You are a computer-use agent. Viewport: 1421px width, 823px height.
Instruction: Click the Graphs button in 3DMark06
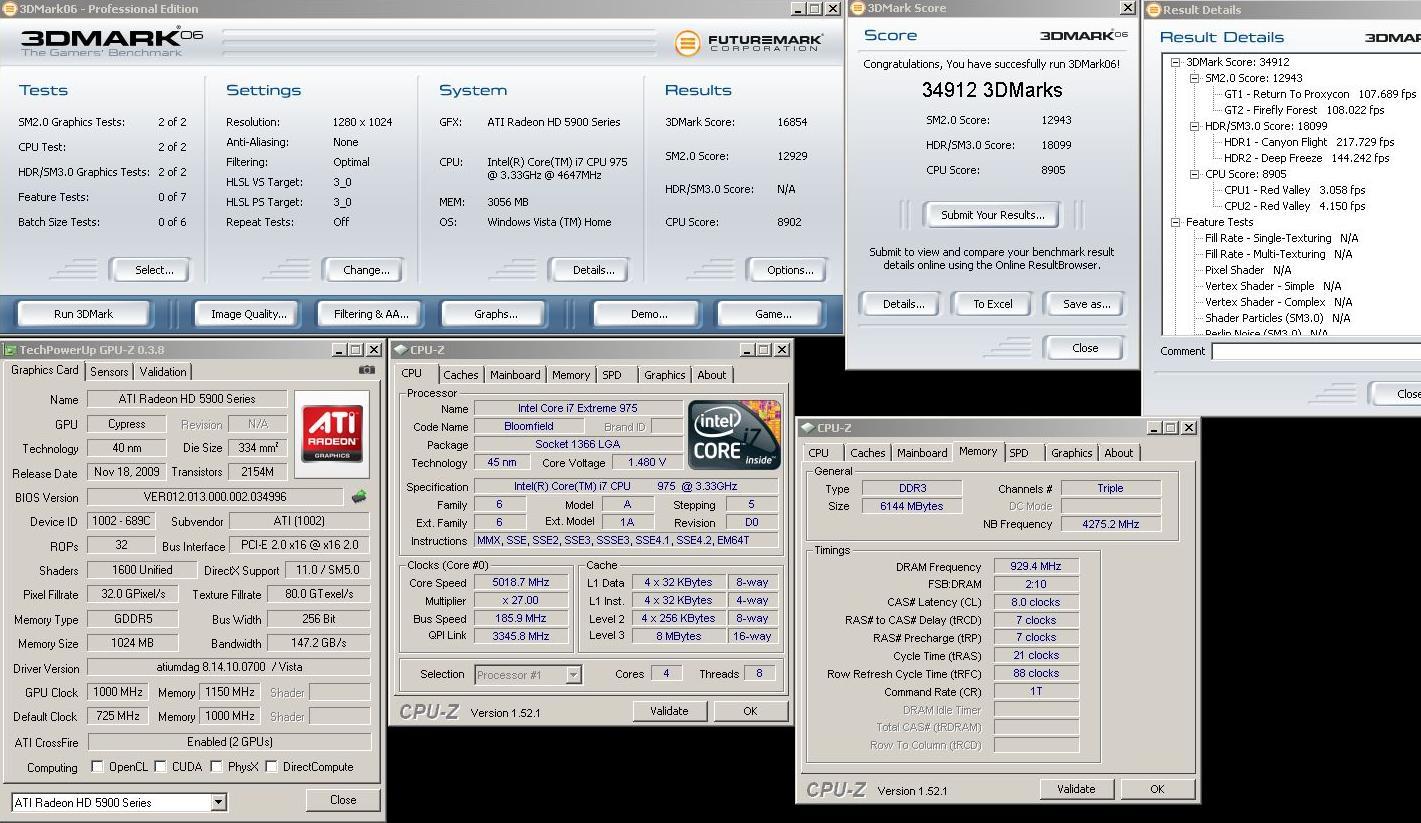tap(496, 314)
